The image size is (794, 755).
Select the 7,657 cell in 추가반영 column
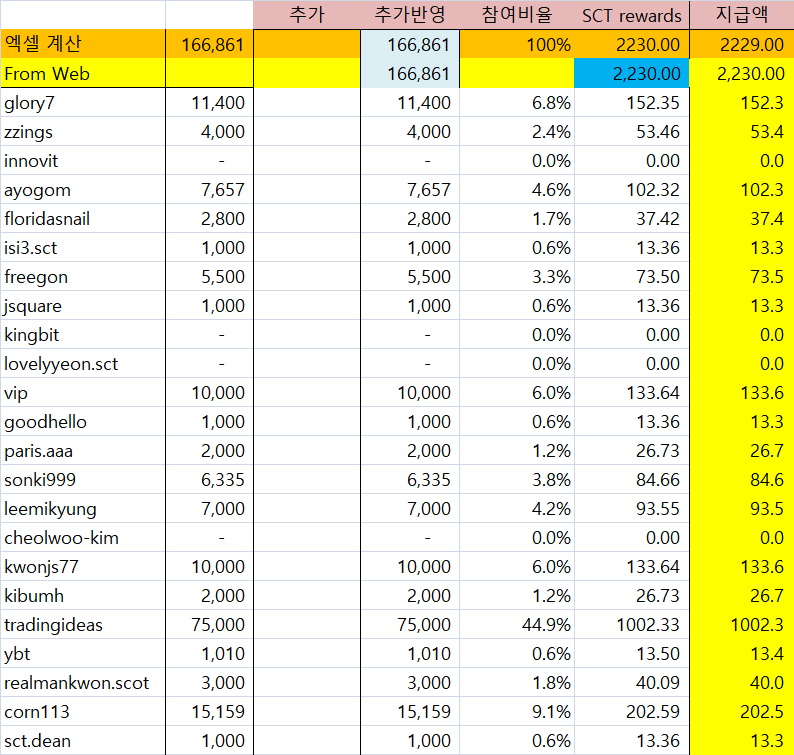point(410,190)
